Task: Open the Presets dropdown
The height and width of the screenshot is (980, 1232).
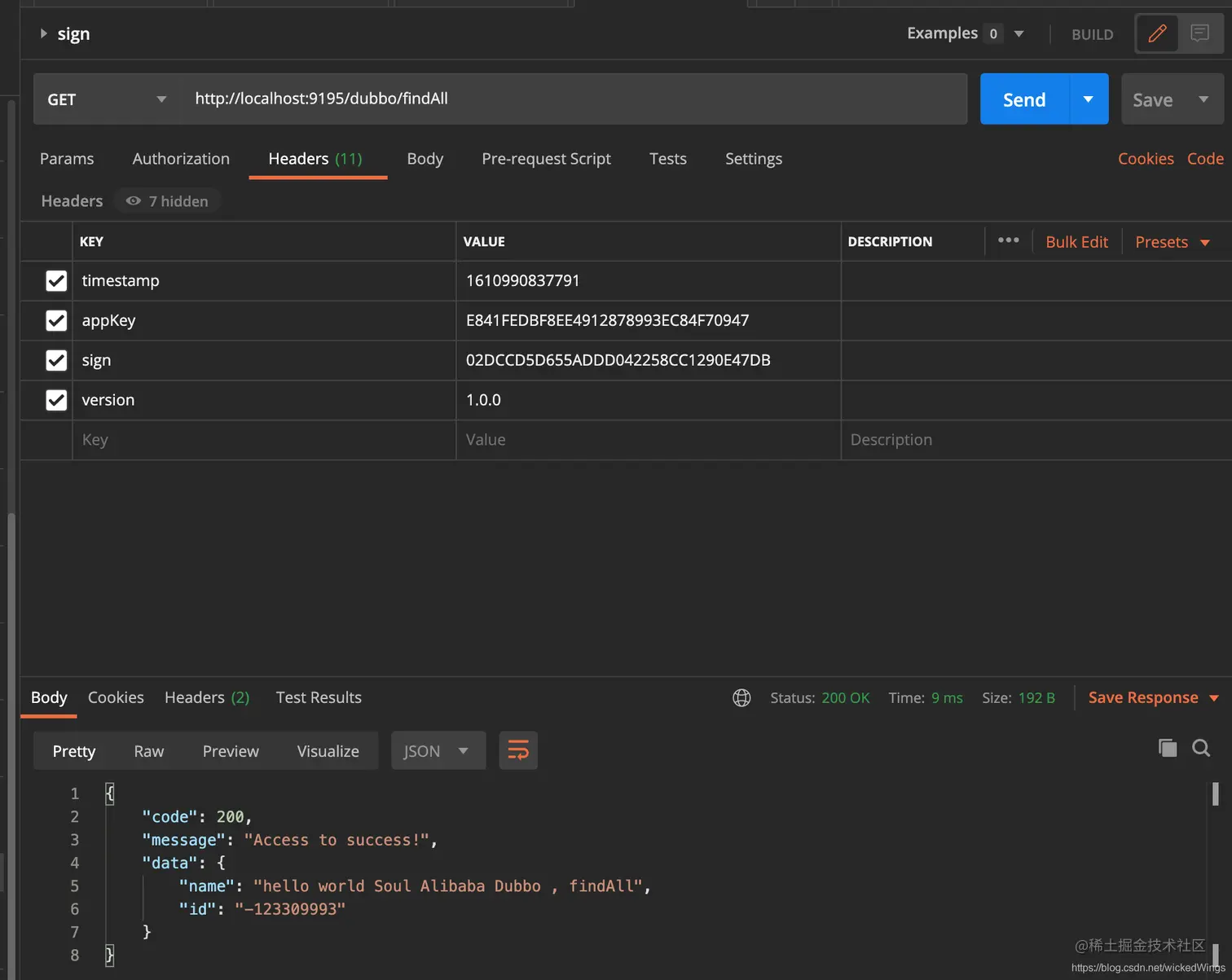Action: click(1173, 242)
